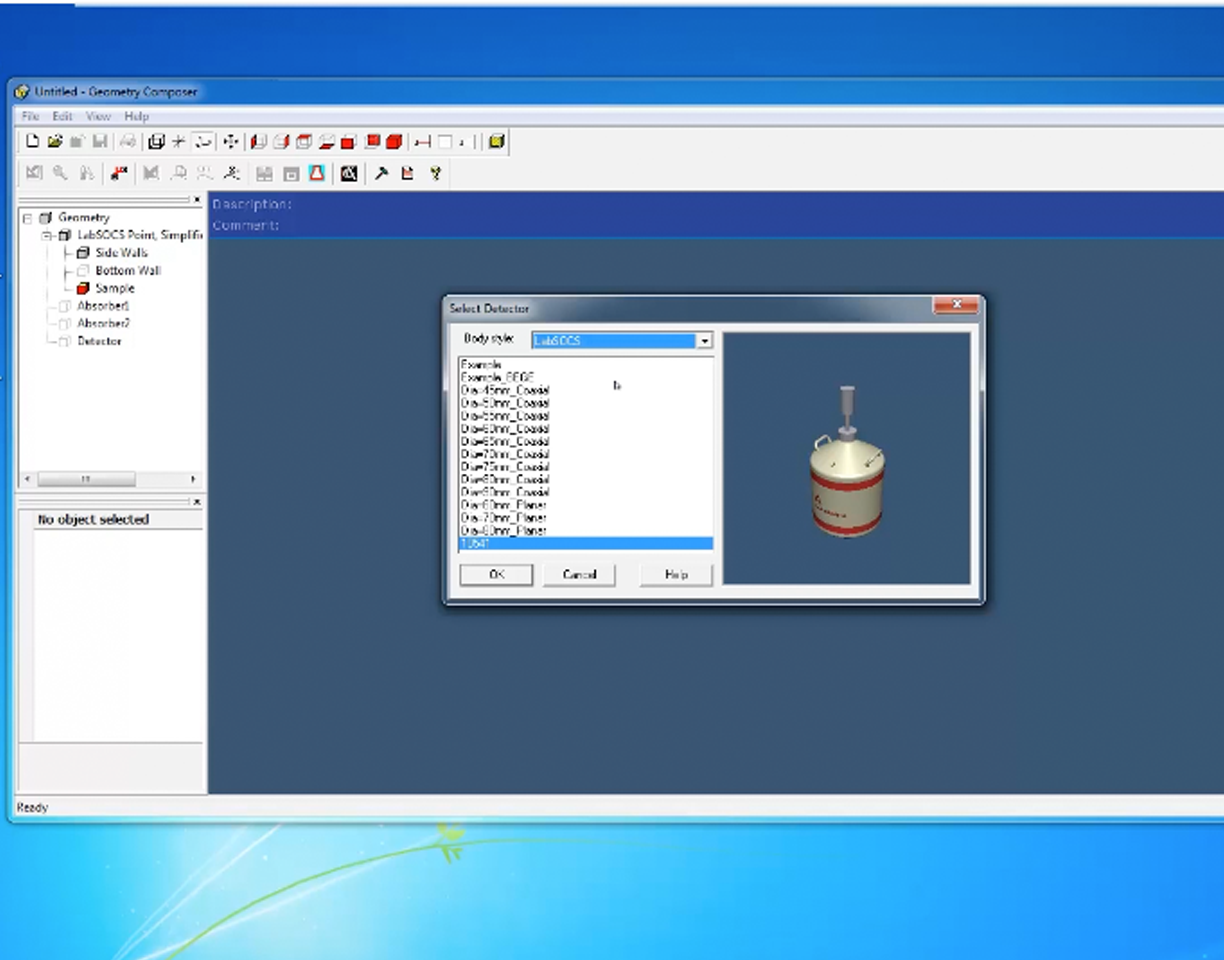Click the Comment field in header bar
1224x960 pixels.
click(x=246, y=226)
